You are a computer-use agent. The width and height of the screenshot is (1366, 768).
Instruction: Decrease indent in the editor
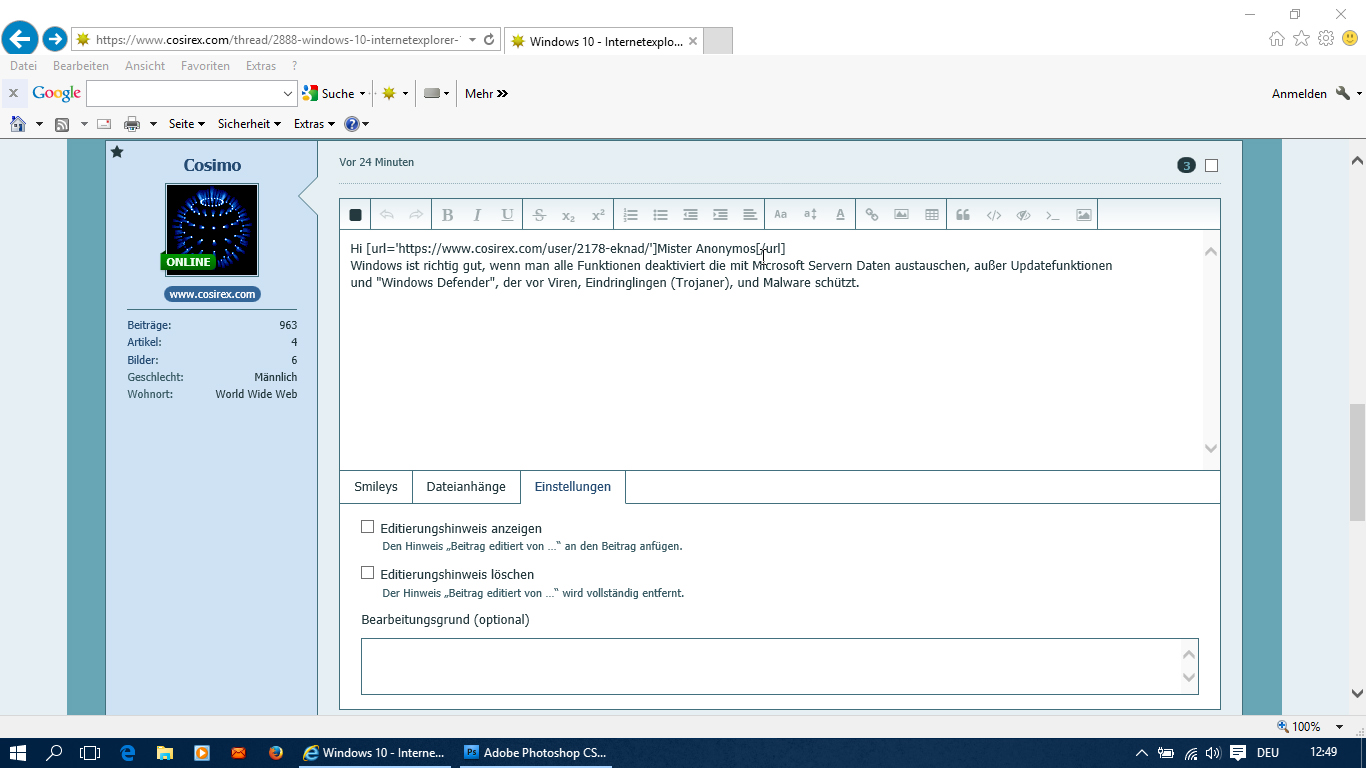click(x=690, y=215)
